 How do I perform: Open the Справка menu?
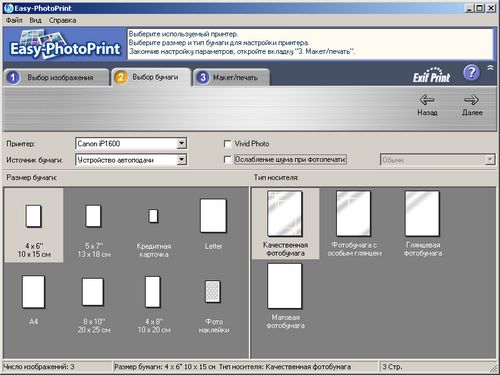pos(62,20)
